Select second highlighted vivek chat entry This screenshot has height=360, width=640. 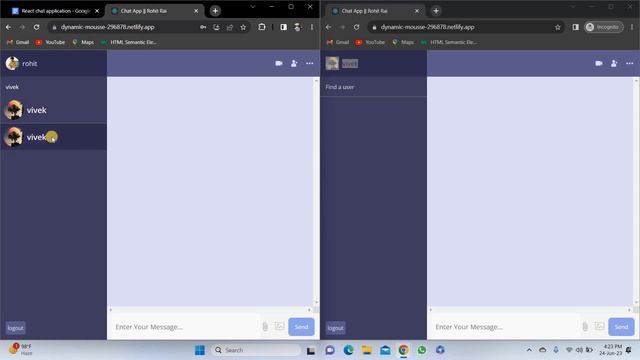coord(53,137)
